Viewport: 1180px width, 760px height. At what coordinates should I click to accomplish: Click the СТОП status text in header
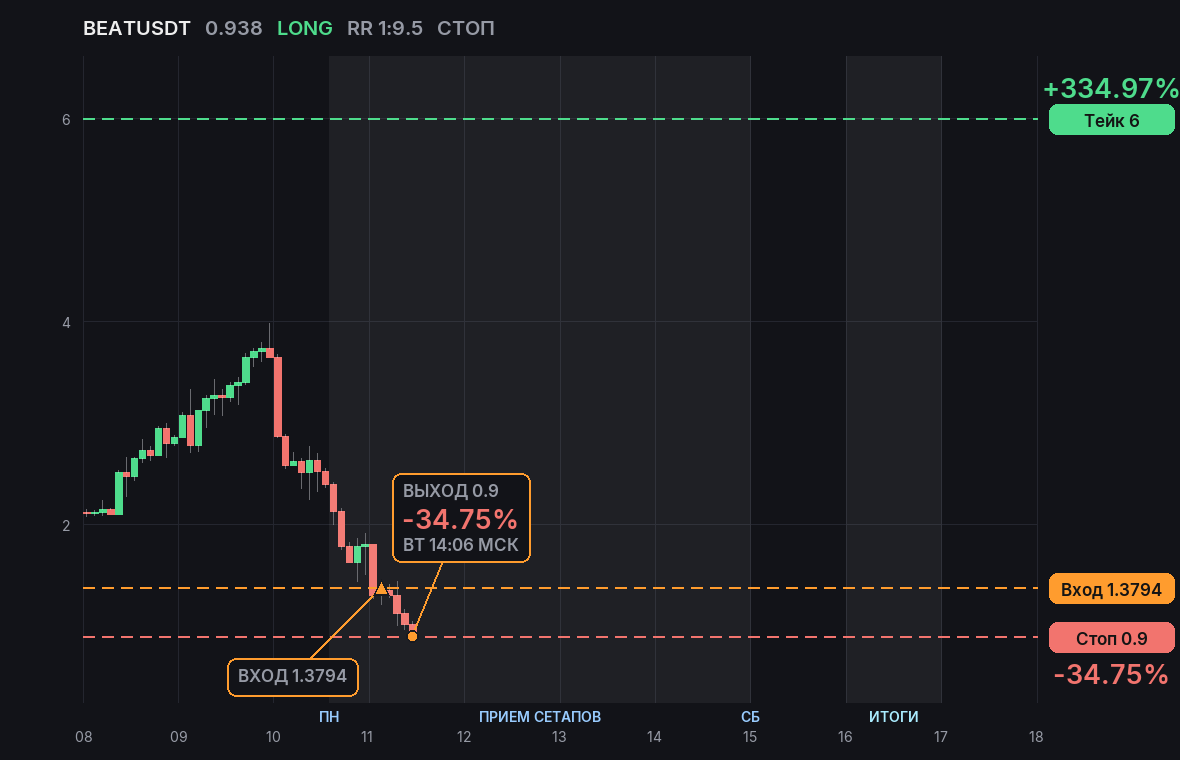point(466,29)
